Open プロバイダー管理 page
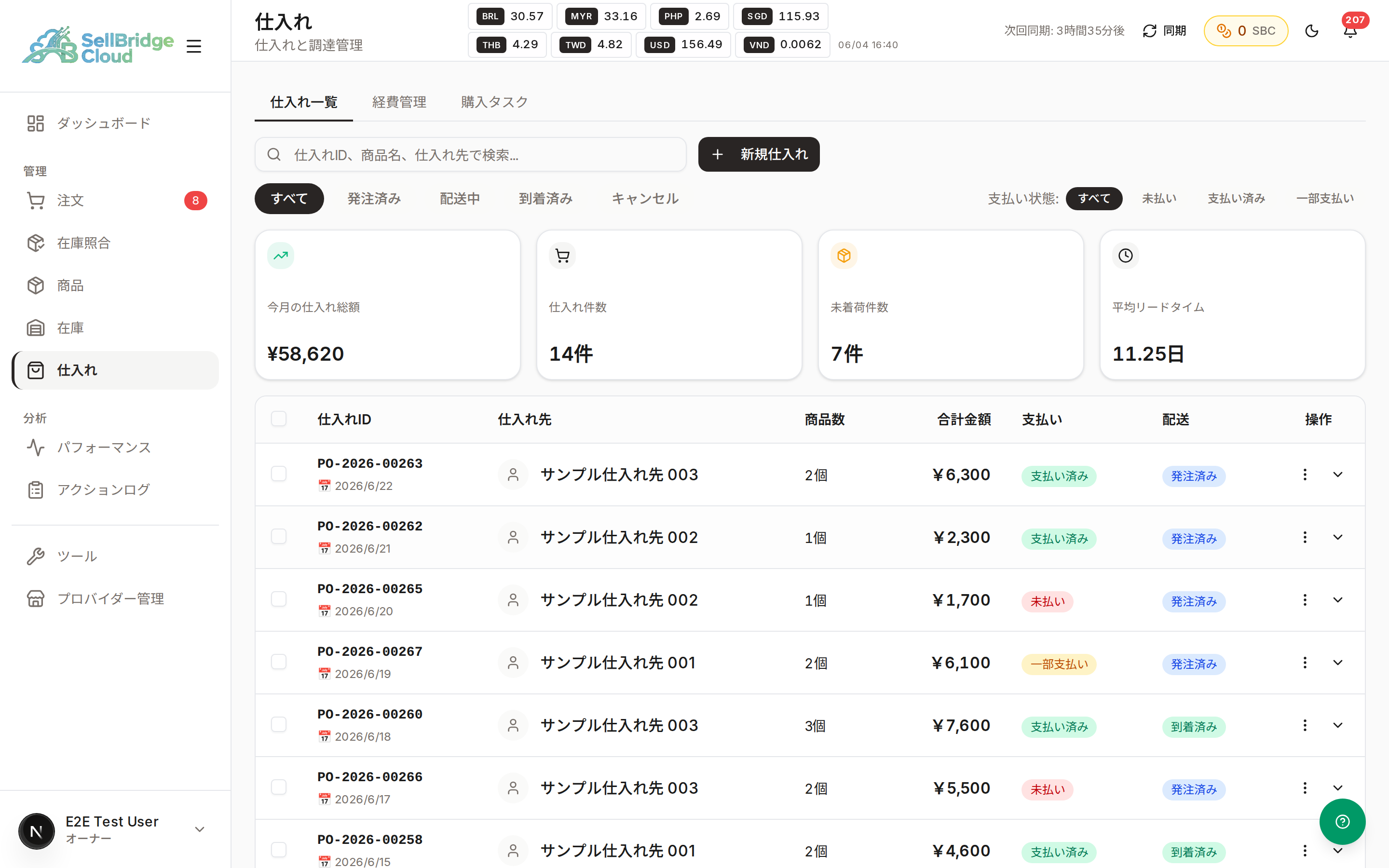 click(x=115, y=599)
